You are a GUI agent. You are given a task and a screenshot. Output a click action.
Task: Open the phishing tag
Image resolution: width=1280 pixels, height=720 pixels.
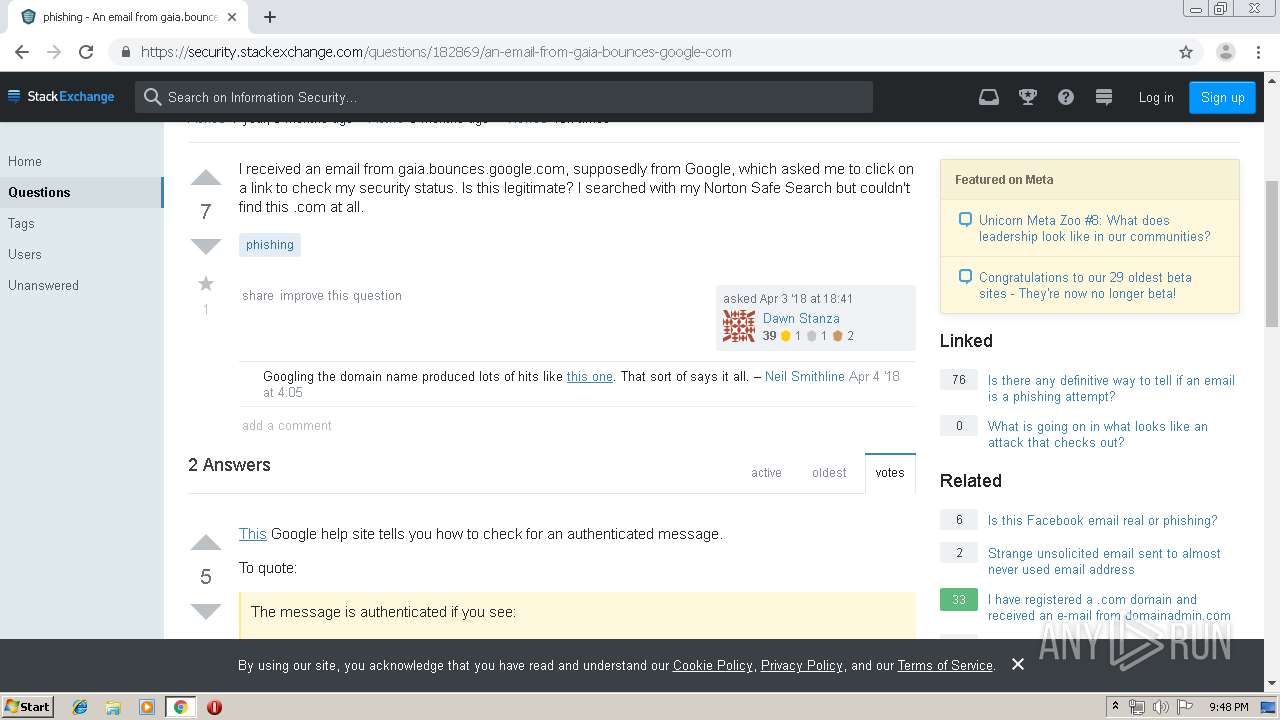tap(270, 245)
